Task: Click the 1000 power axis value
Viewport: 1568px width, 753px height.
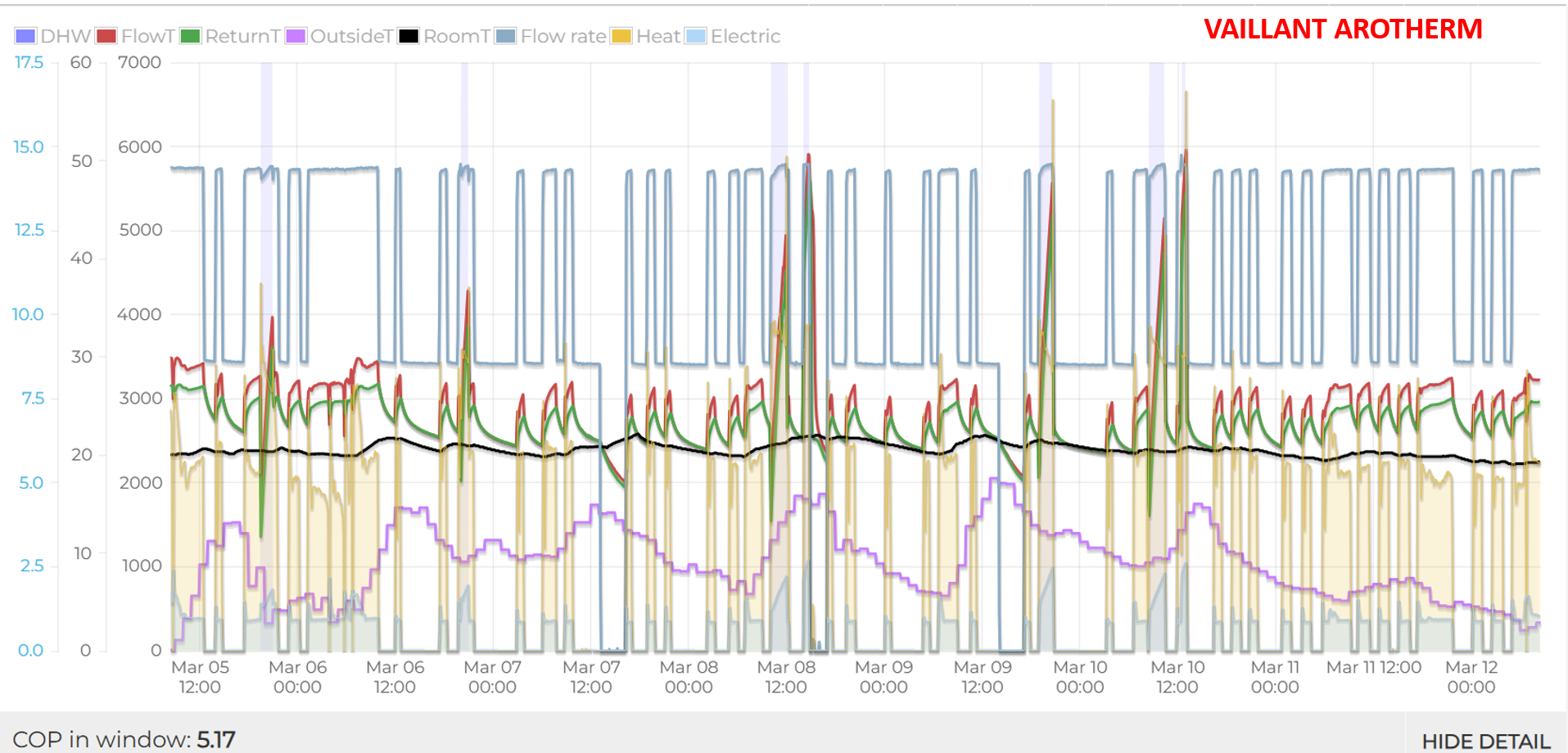Action: 142,566
